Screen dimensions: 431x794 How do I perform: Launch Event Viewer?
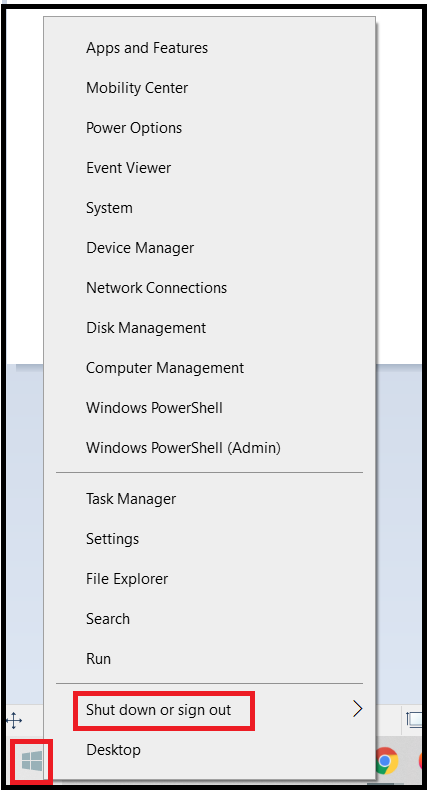(x=128, y=168)
